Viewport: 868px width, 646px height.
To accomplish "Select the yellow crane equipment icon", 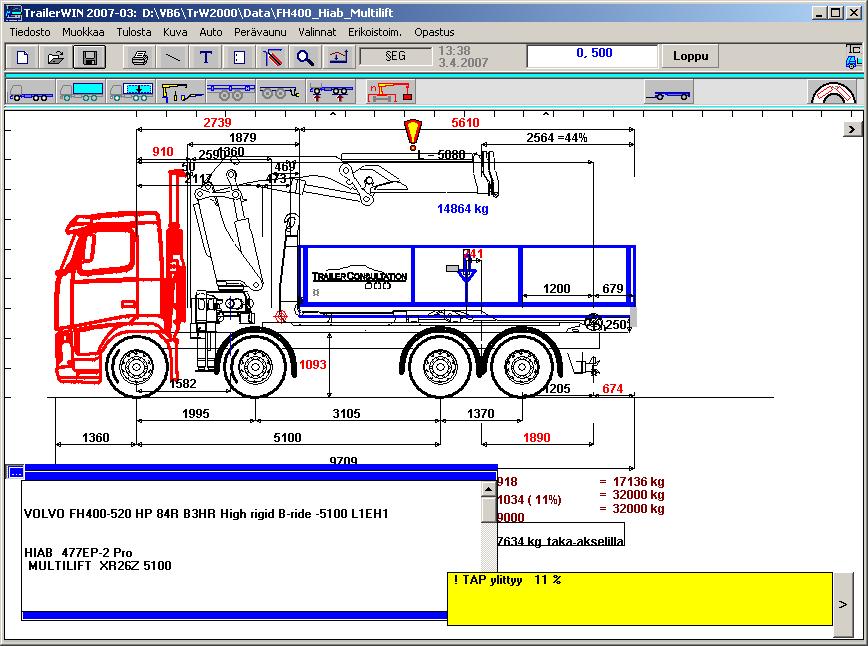I will pyautogui.click(x=181, y=92).
